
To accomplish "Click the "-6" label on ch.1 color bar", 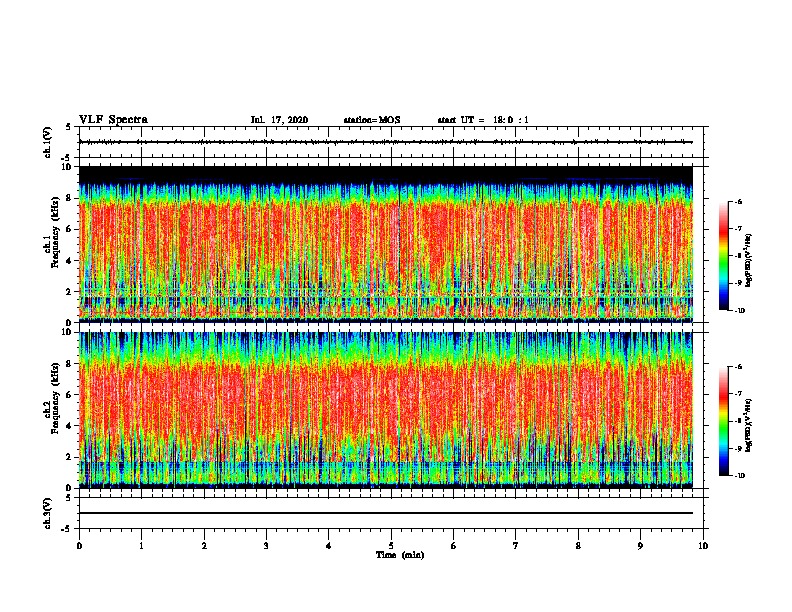I will tap(738, 201).
